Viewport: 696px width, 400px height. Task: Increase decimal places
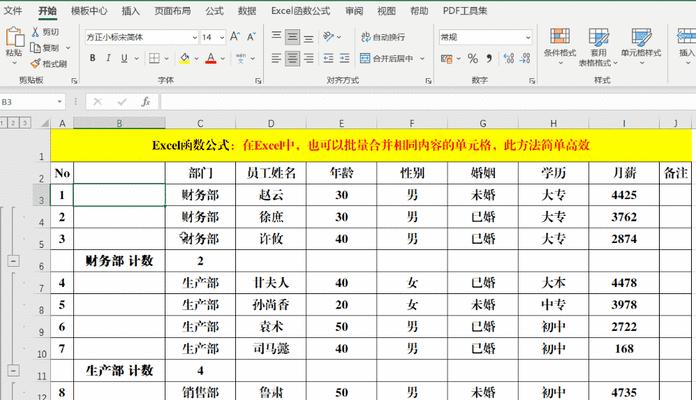(509, 58)
